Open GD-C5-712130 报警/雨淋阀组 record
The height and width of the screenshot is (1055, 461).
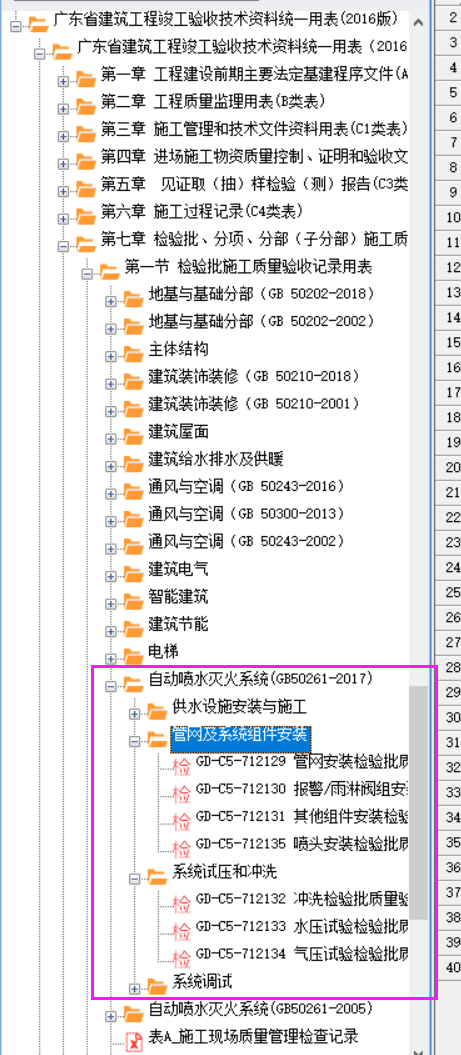click(302, 789)
